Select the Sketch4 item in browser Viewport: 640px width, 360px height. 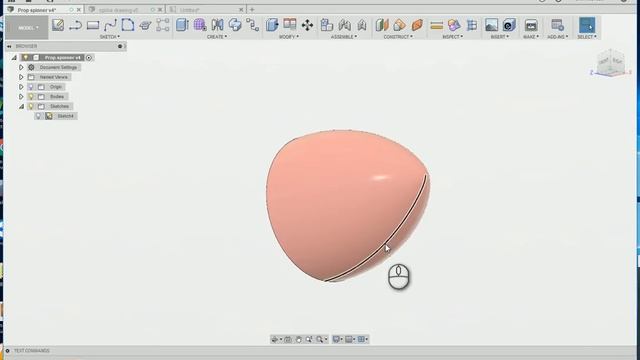pyautogui.click(x=65, y=116)
